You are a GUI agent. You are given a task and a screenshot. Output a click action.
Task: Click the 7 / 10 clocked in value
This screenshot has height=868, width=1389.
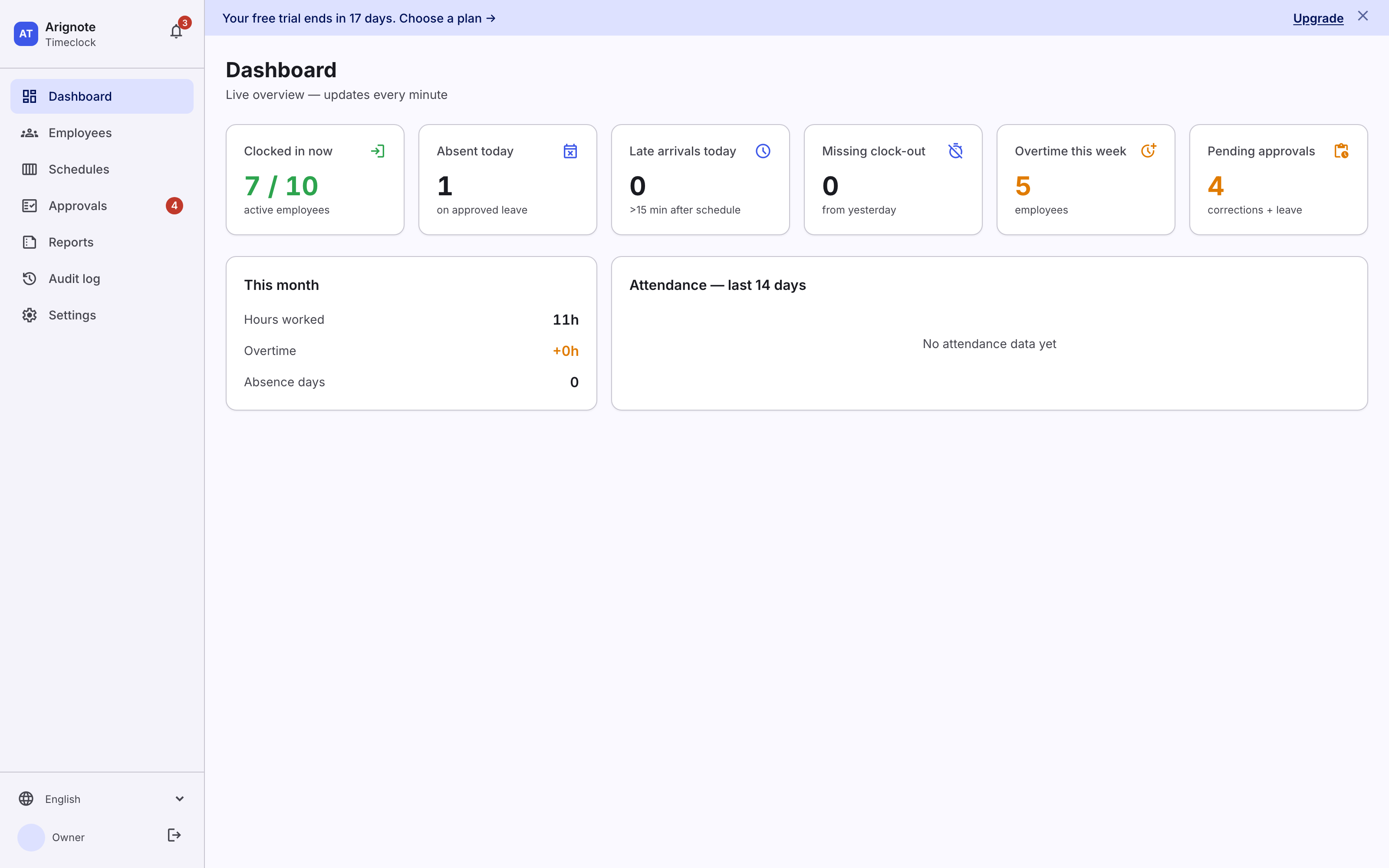tap(281, 186)
